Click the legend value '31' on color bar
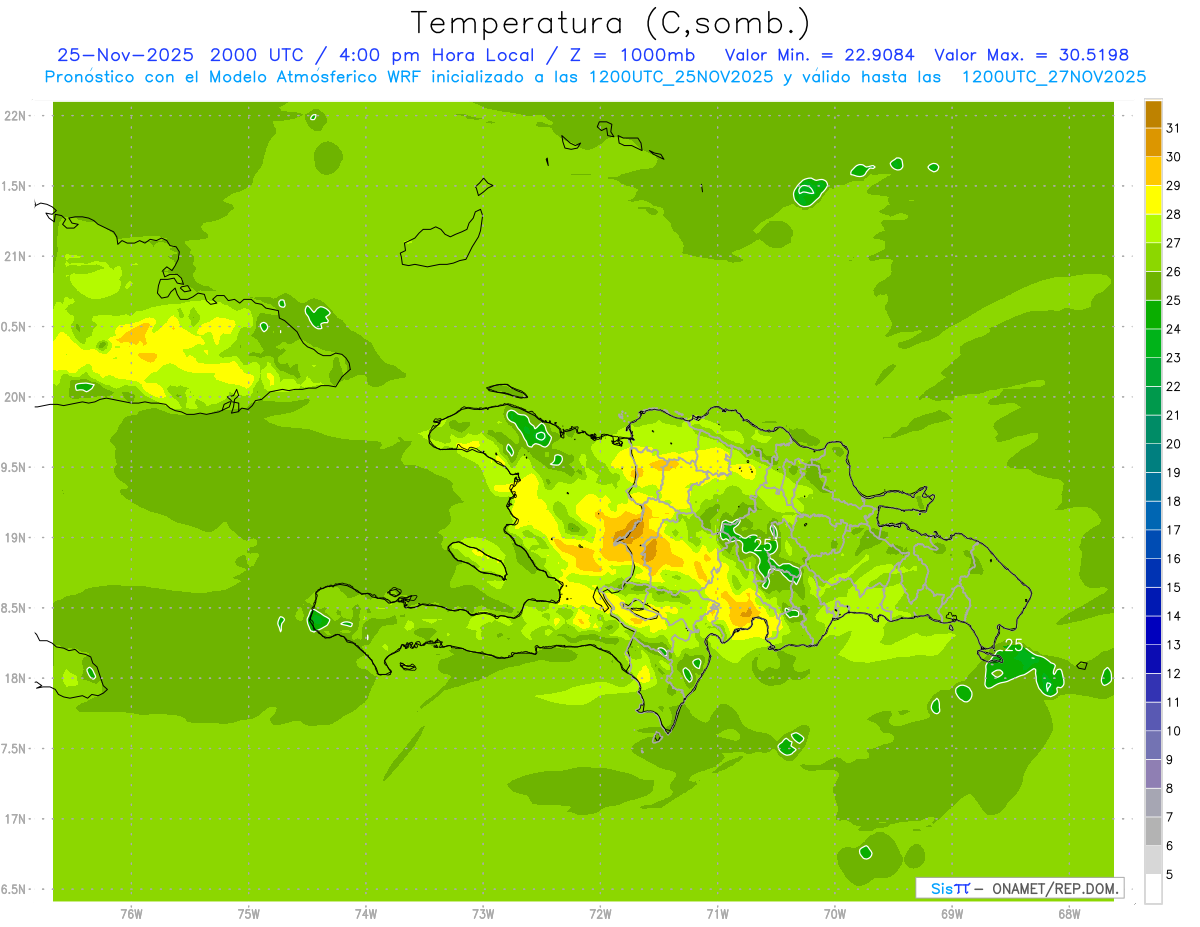The width and height of the screenshot is (1200, 927). [x=1174, y=127]
